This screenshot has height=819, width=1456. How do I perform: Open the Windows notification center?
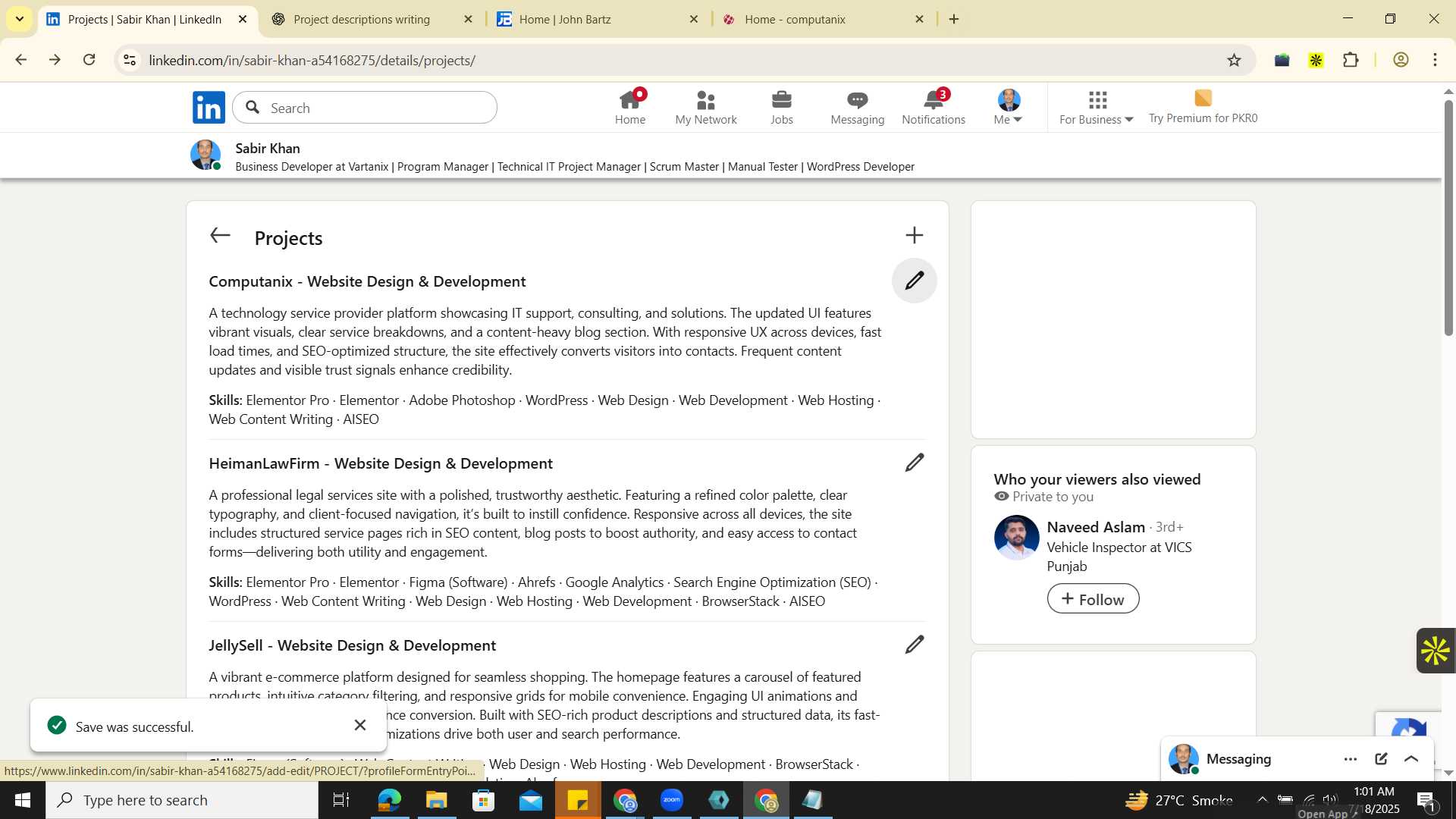point(1426,800)
